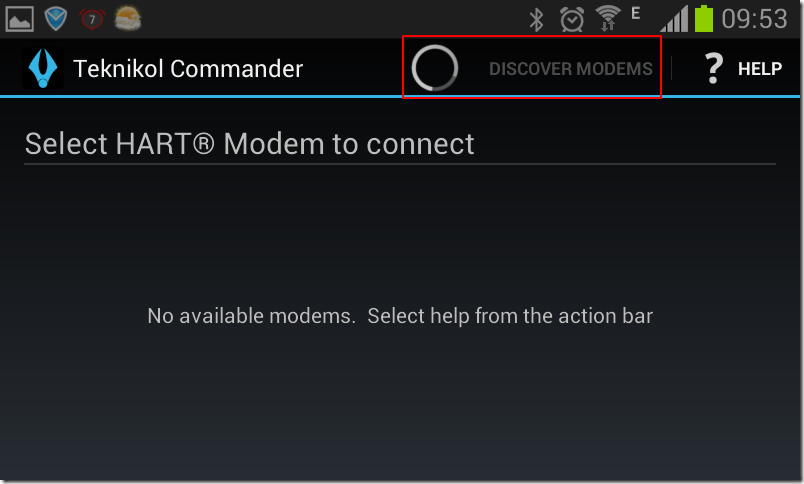Tap the HELP label in action bar
Image resolution: width=804 pixels, height=484 pixels.
click(x=760, y=69)
